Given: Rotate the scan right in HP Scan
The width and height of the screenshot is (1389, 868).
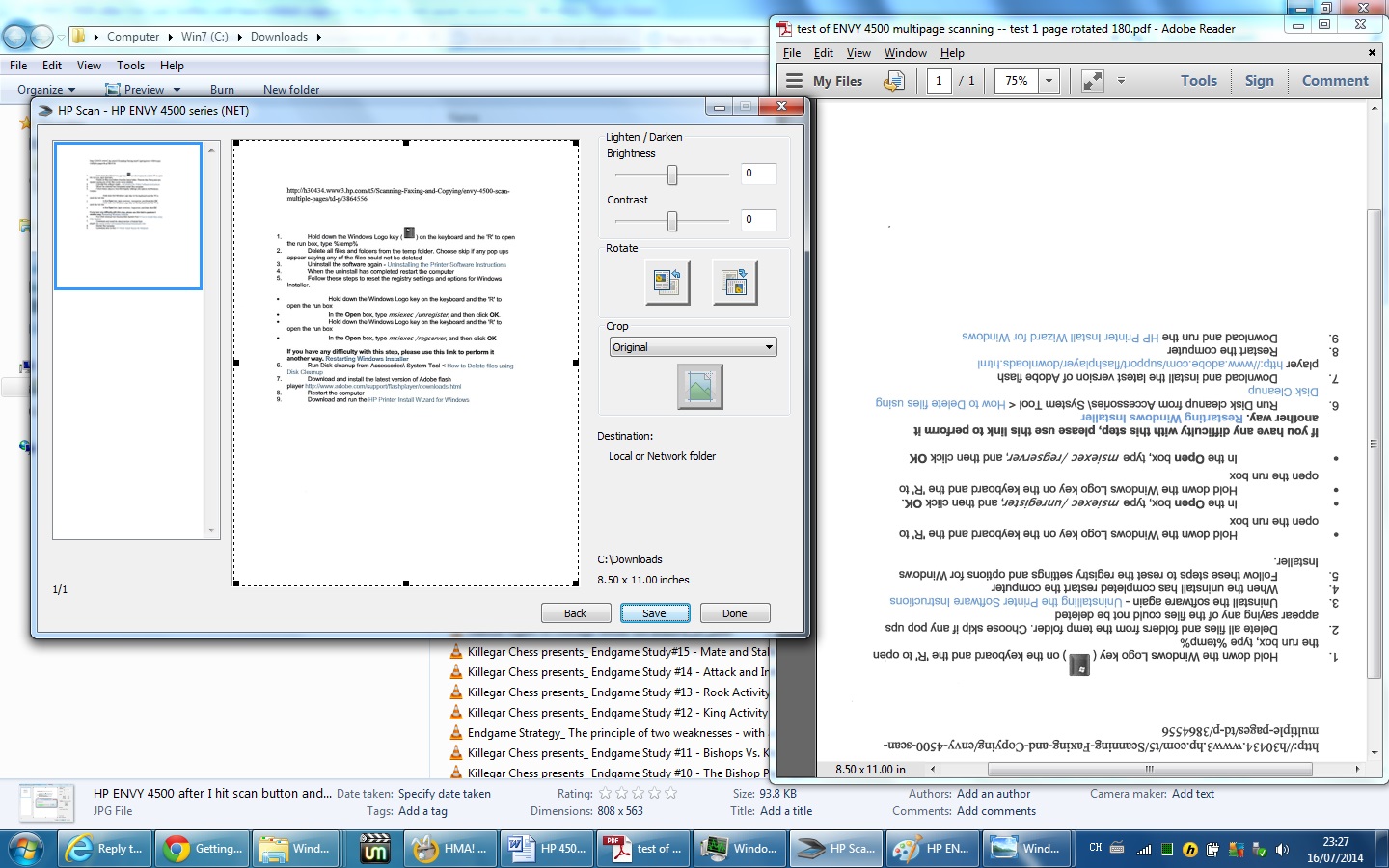Looking at the screenshot, I should (x=735, y=283).
